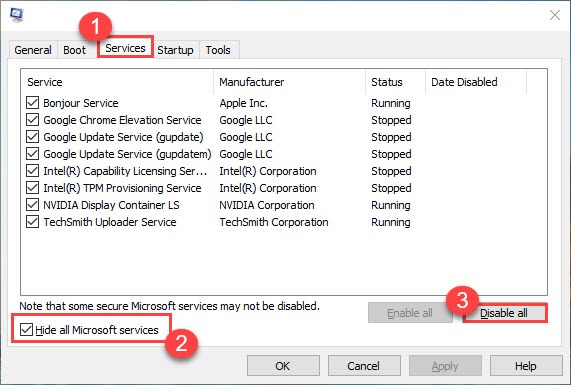Uncheck Intel(R) TPM Provisioning Service

(32, 188)
